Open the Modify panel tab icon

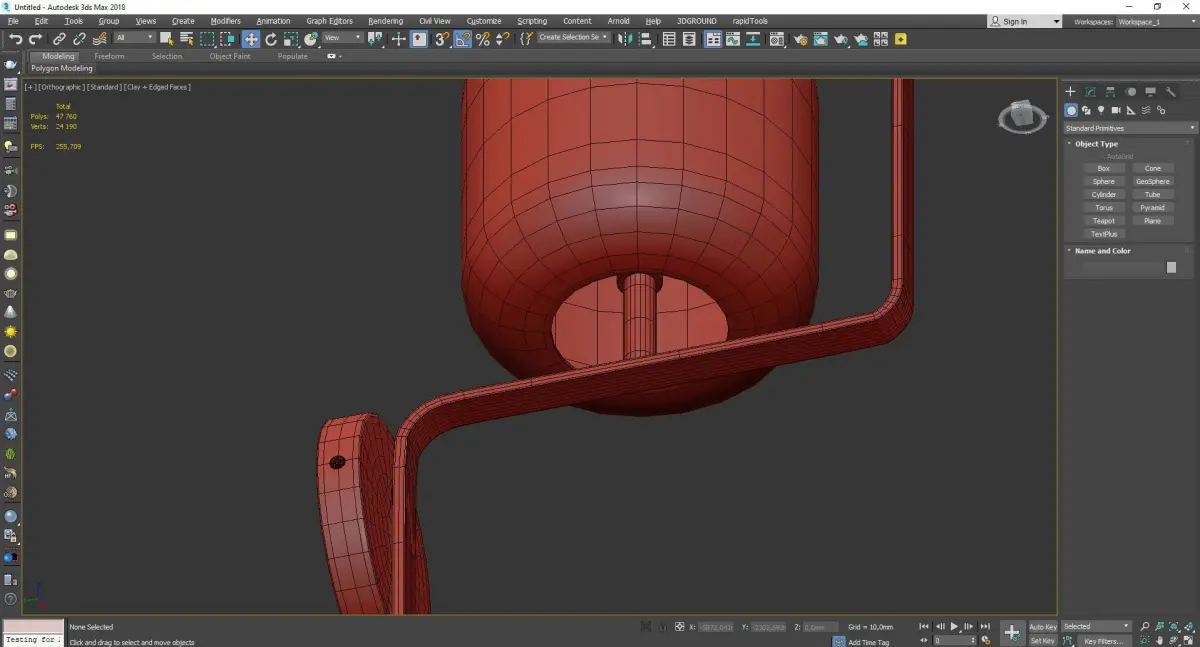[x=1090, y=92]
